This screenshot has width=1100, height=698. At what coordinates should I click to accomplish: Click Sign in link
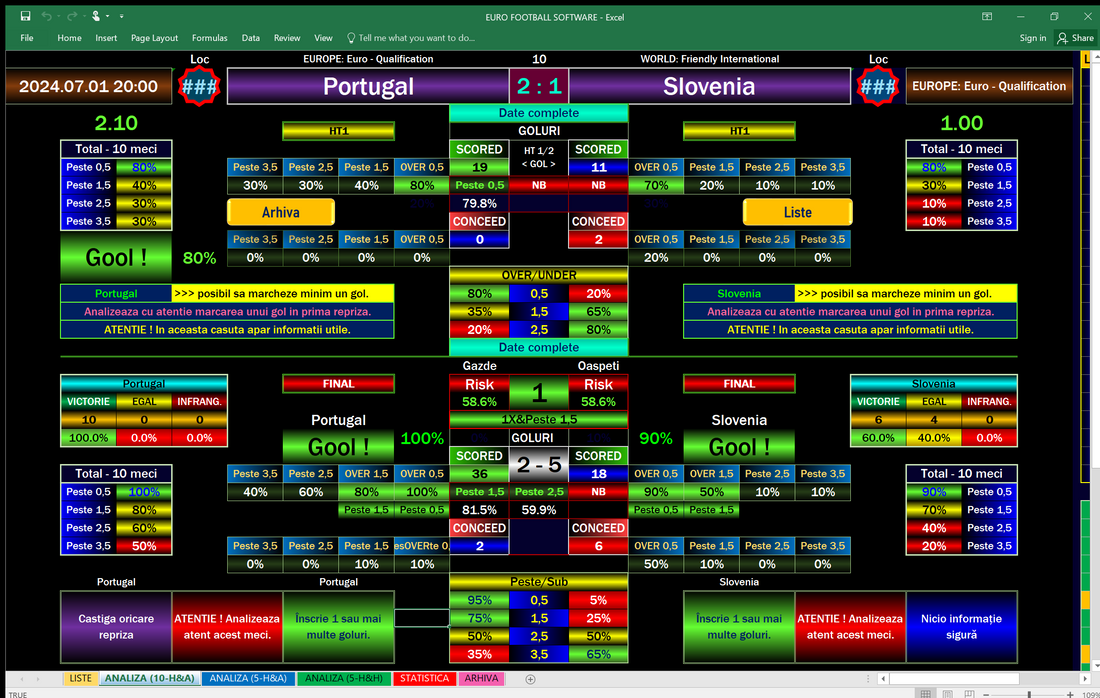click(1033, 38)
